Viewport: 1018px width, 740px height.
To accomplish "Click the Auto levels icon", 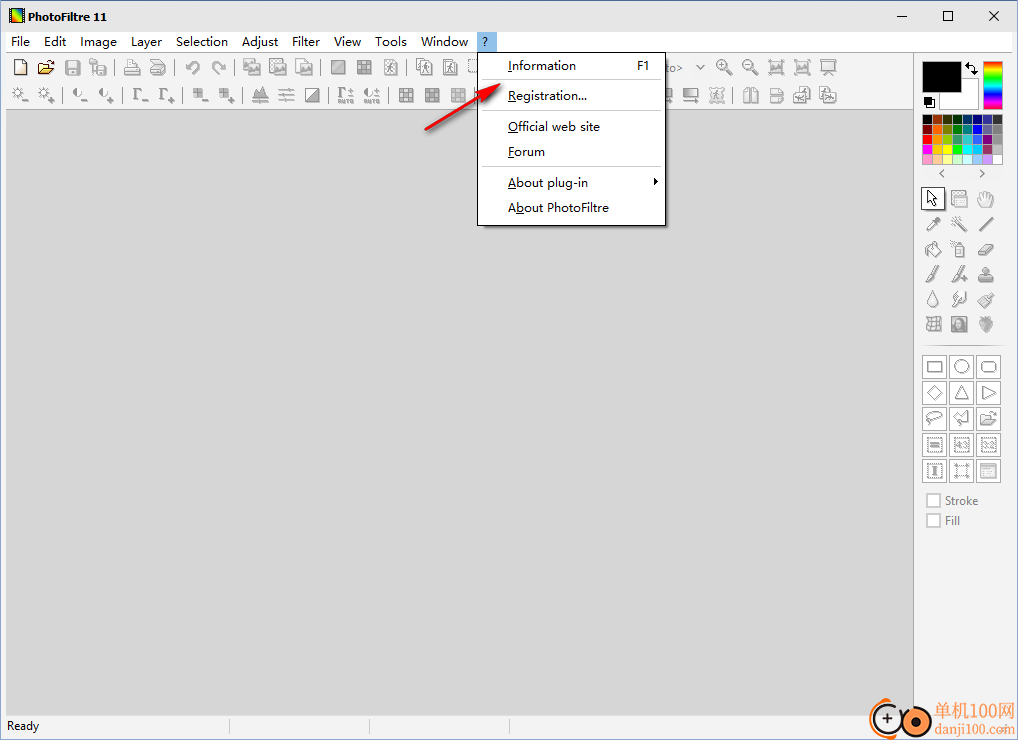I will [x=345, y=95].
